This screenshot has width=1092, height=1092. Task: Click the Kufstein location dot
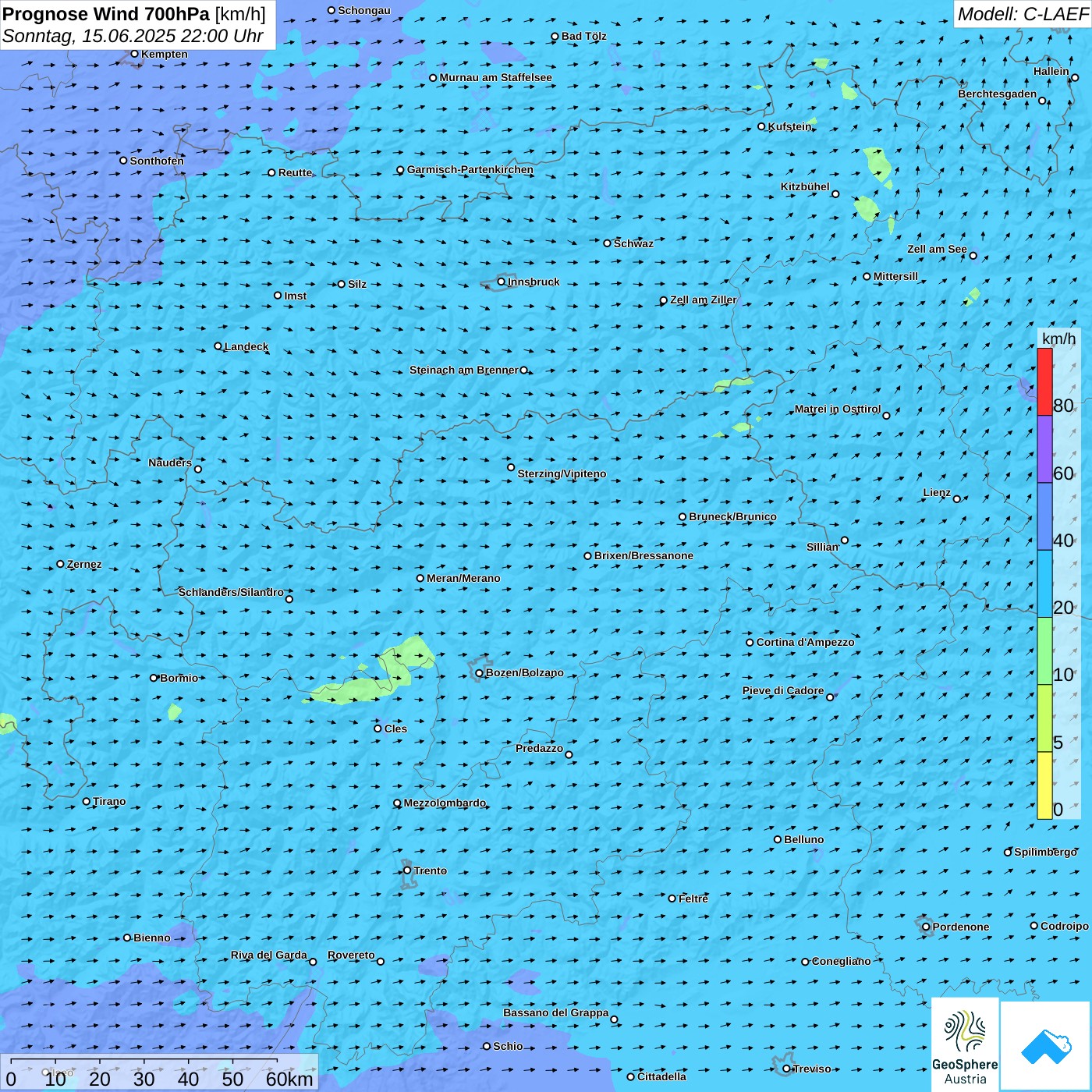[x=762, y=126]
